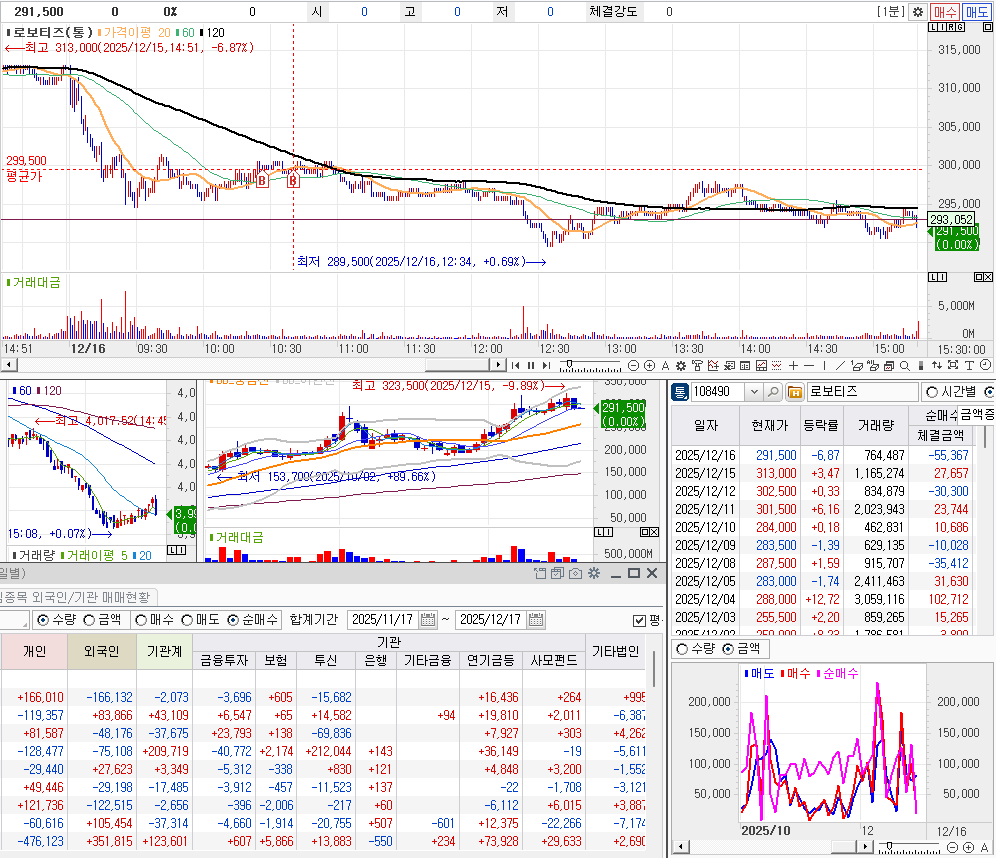Click the L button at top of price axis
This screenshot has width=996, height=858.
click(932, 27)
